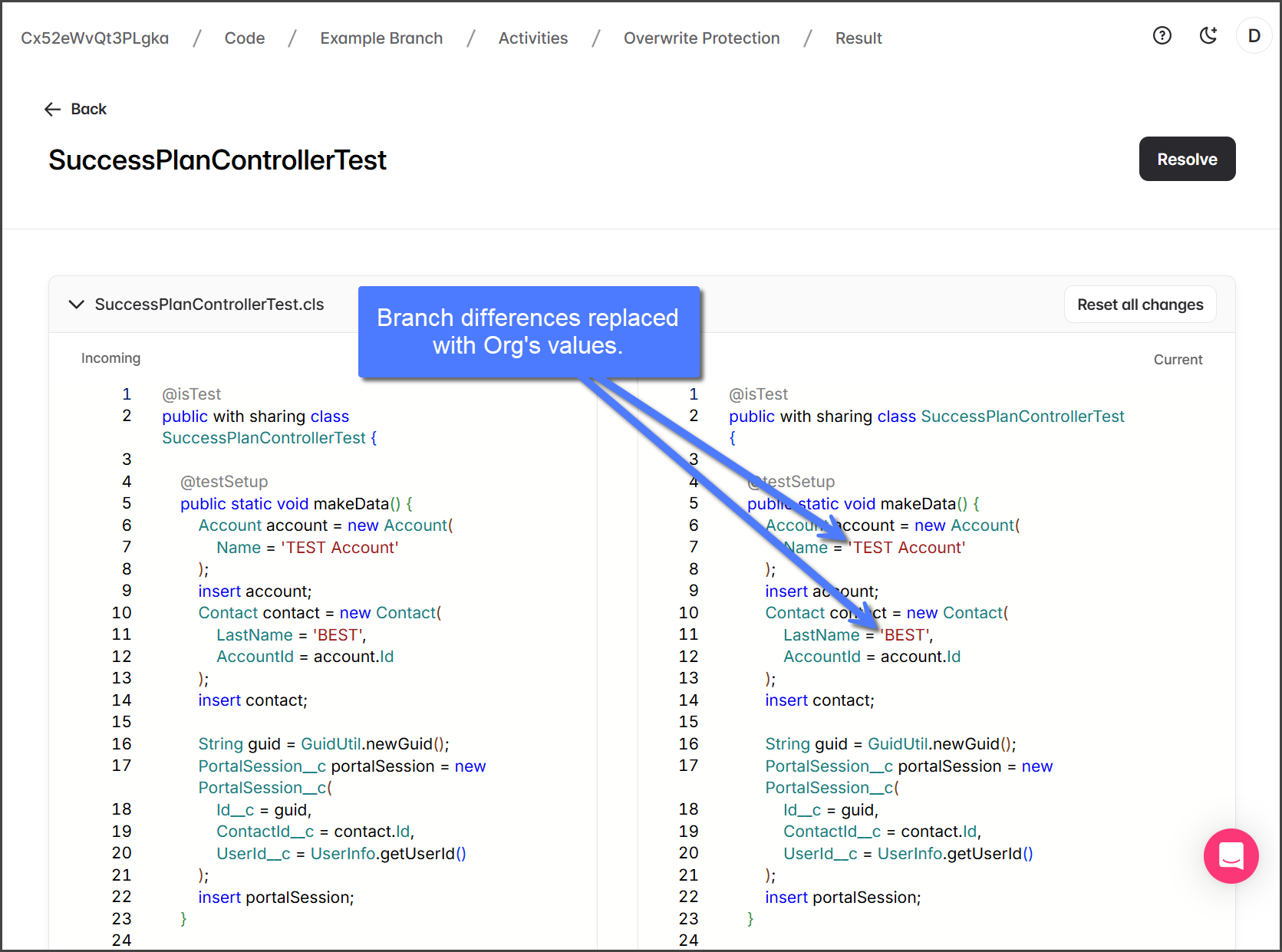Go to Activities breadcrumb
Image resolution: width=1282 pixels, height=952 pixels.
(532, 38)
